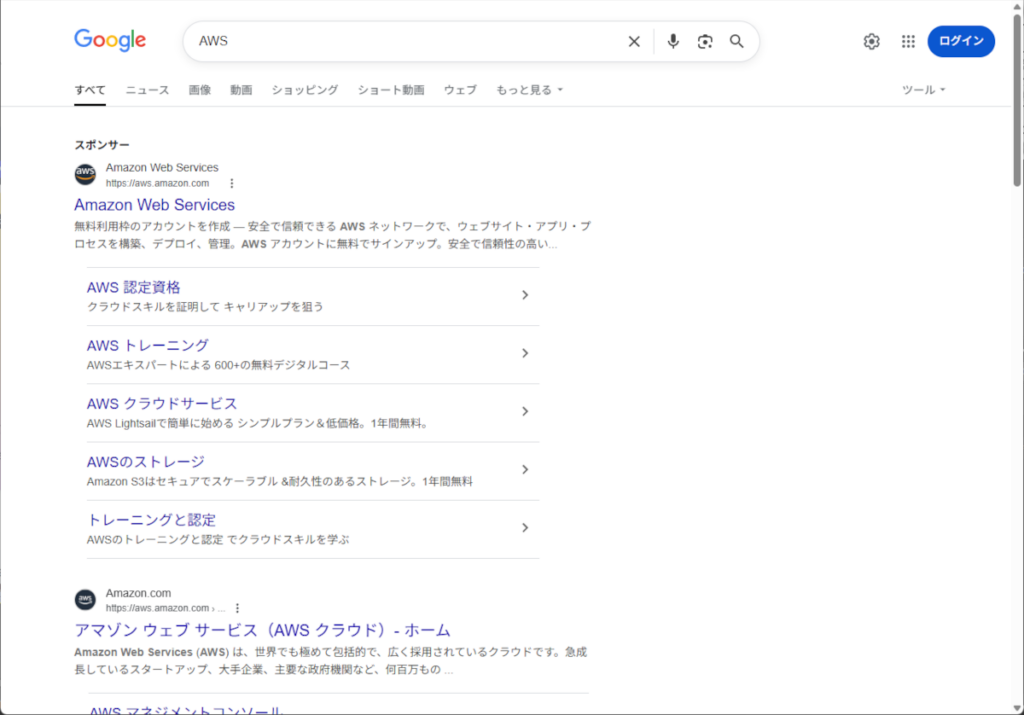Click Amazon S3はセキュアでスケーラブル description text
This screenshot has height=715, width=1024.
click(280, 482)
